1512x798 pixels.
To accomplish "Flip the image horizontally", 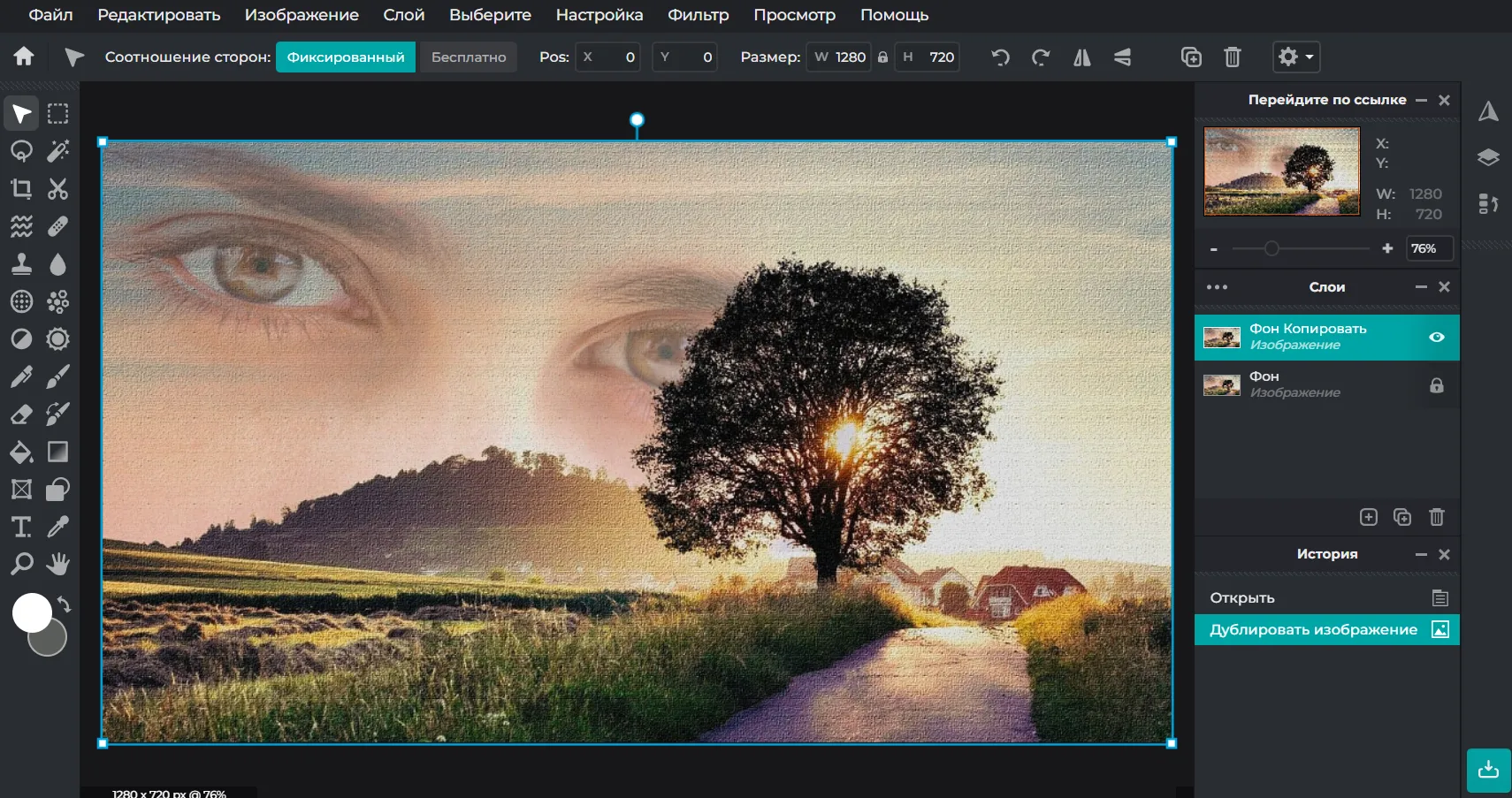I will (x=1082, y=57).
